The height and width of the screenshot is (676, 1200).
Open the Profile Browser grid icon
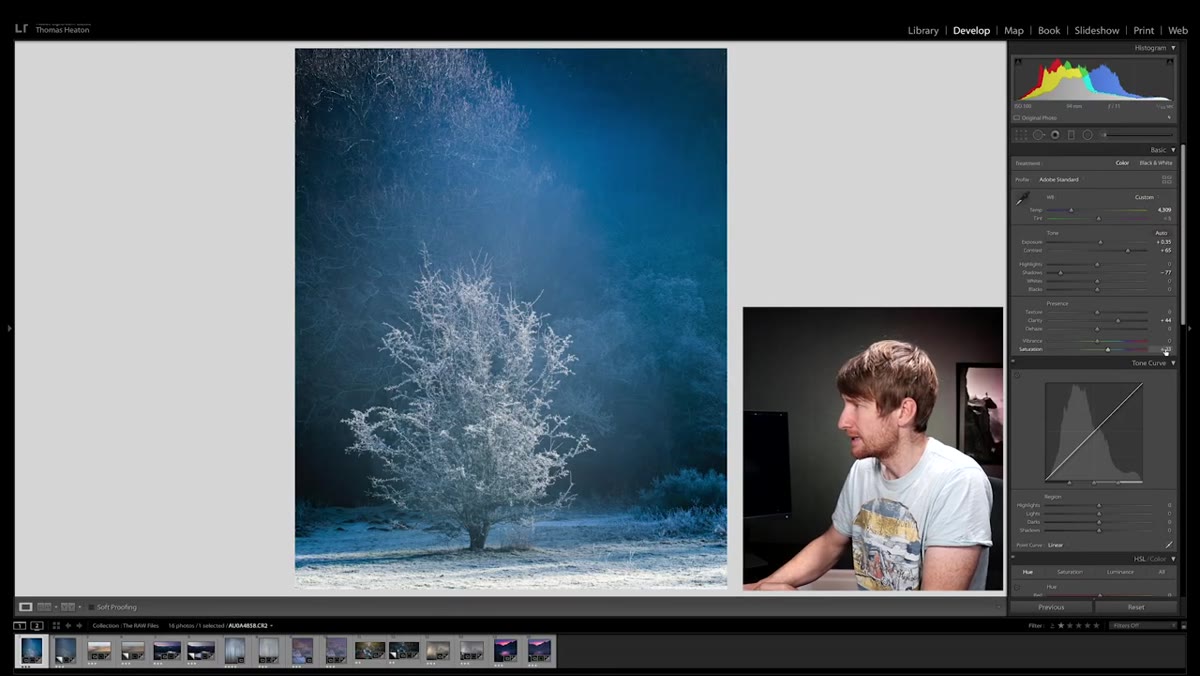[x=1166, y=179]
